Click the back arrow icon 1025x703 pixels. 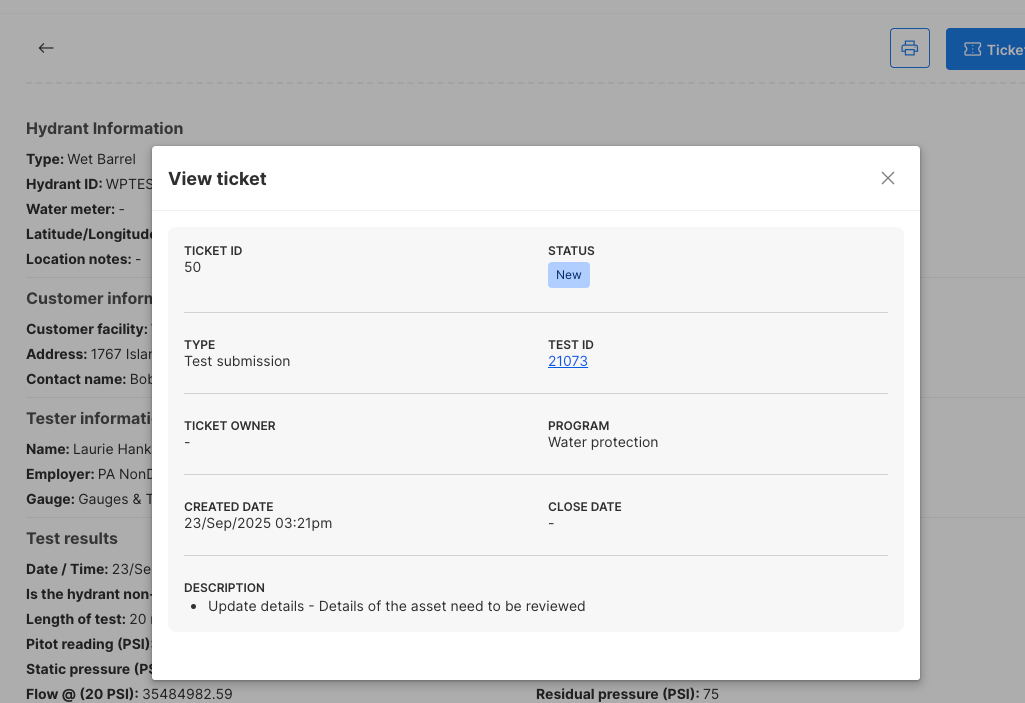[x=46, y=48]
